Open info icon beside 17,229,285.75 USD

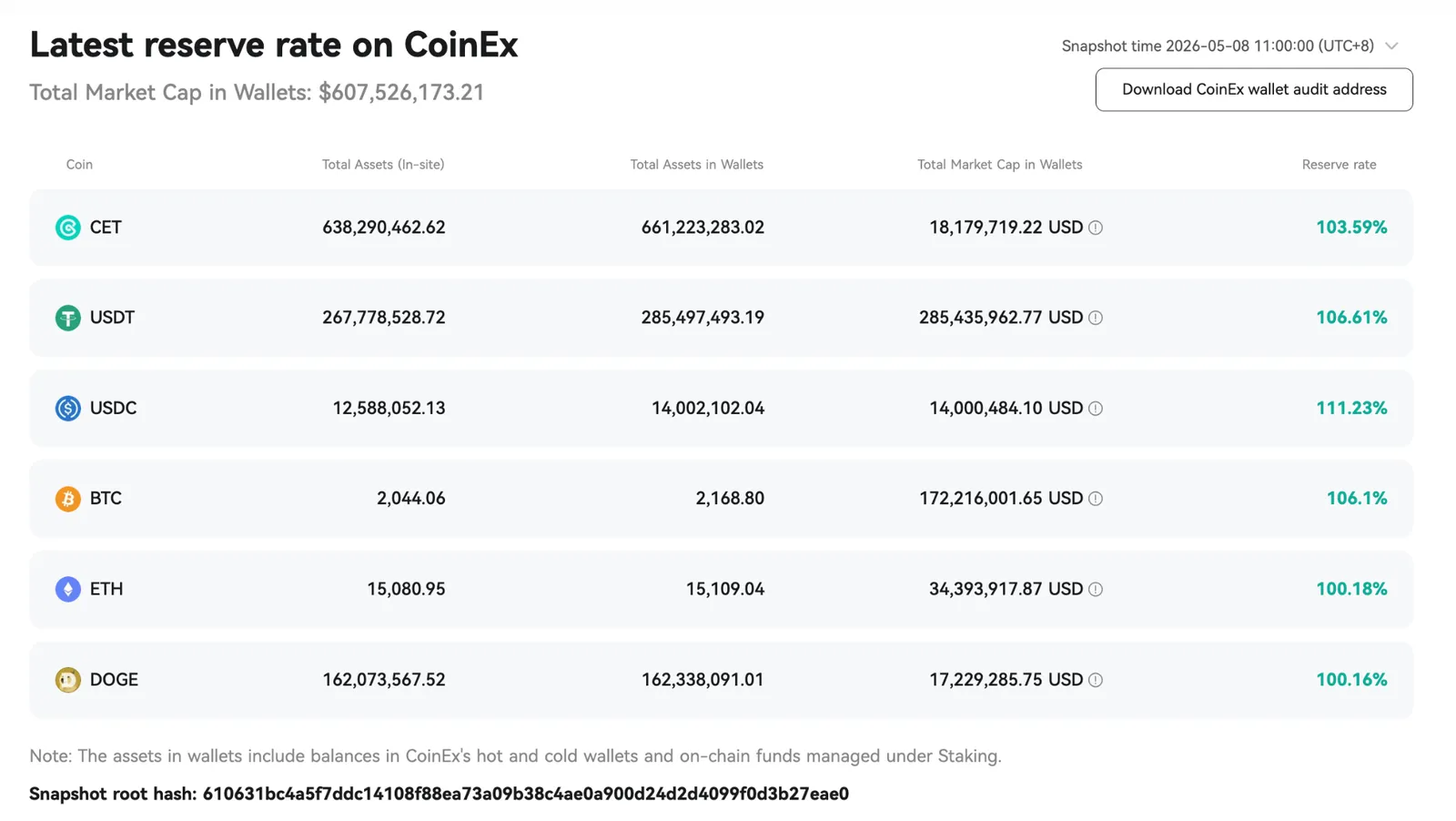(x=1096, y=680)
